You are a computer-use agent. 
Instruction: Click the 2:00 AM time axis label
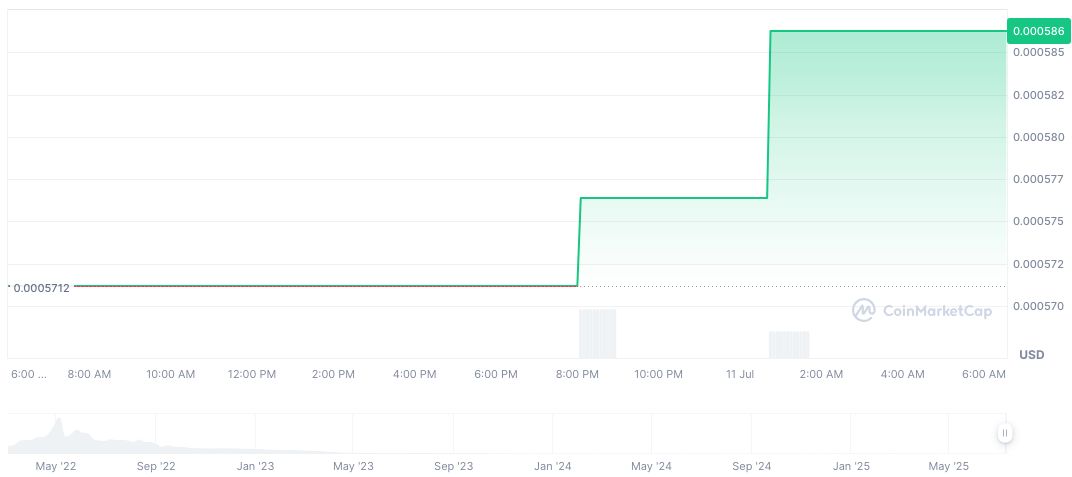pos(821,374)
